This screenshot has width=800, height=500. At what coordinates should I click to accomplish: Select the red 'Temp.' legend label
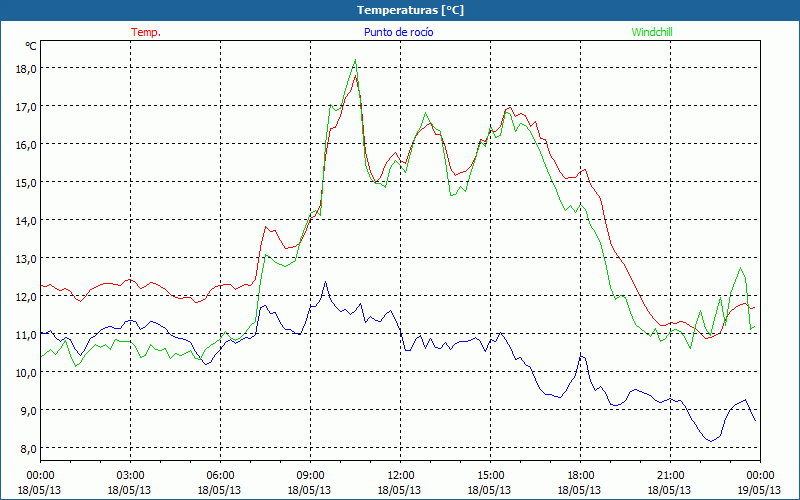tap(146, 32)
